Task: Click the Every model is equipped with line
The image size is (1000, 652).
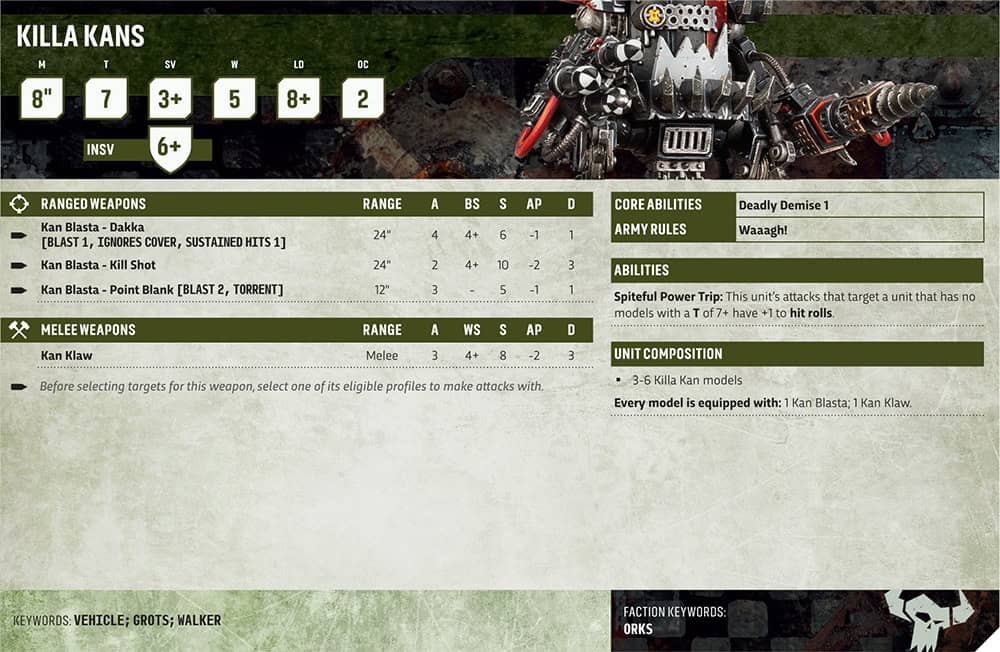Action: (x=763, y=403)
